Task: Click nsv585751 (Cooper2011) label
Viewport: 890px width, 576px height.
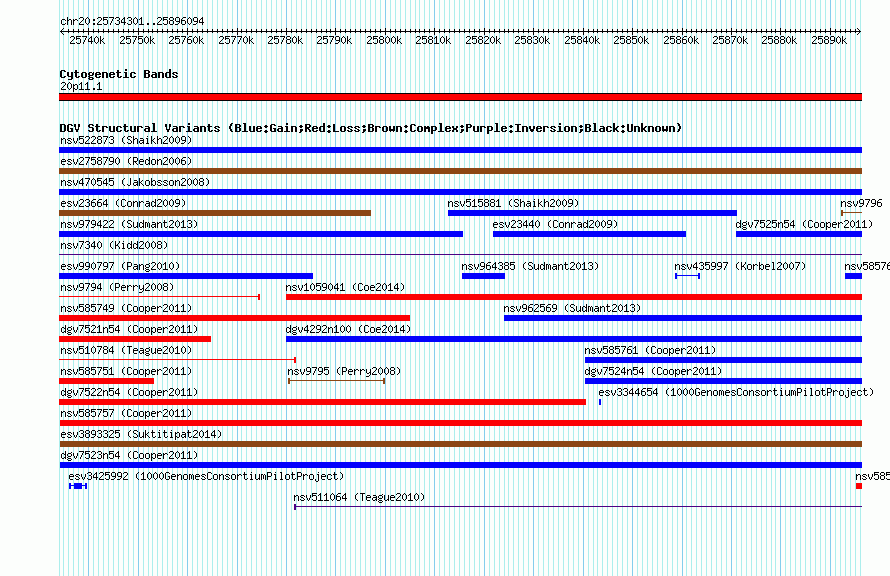Action: [126, 371]
